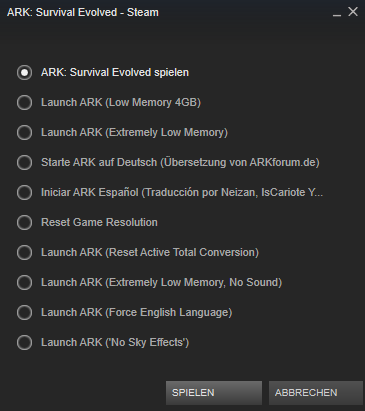Select Launch ARK (Extremely Low Memory) radio
Screen dimensions: 365x411
[25, 133]
